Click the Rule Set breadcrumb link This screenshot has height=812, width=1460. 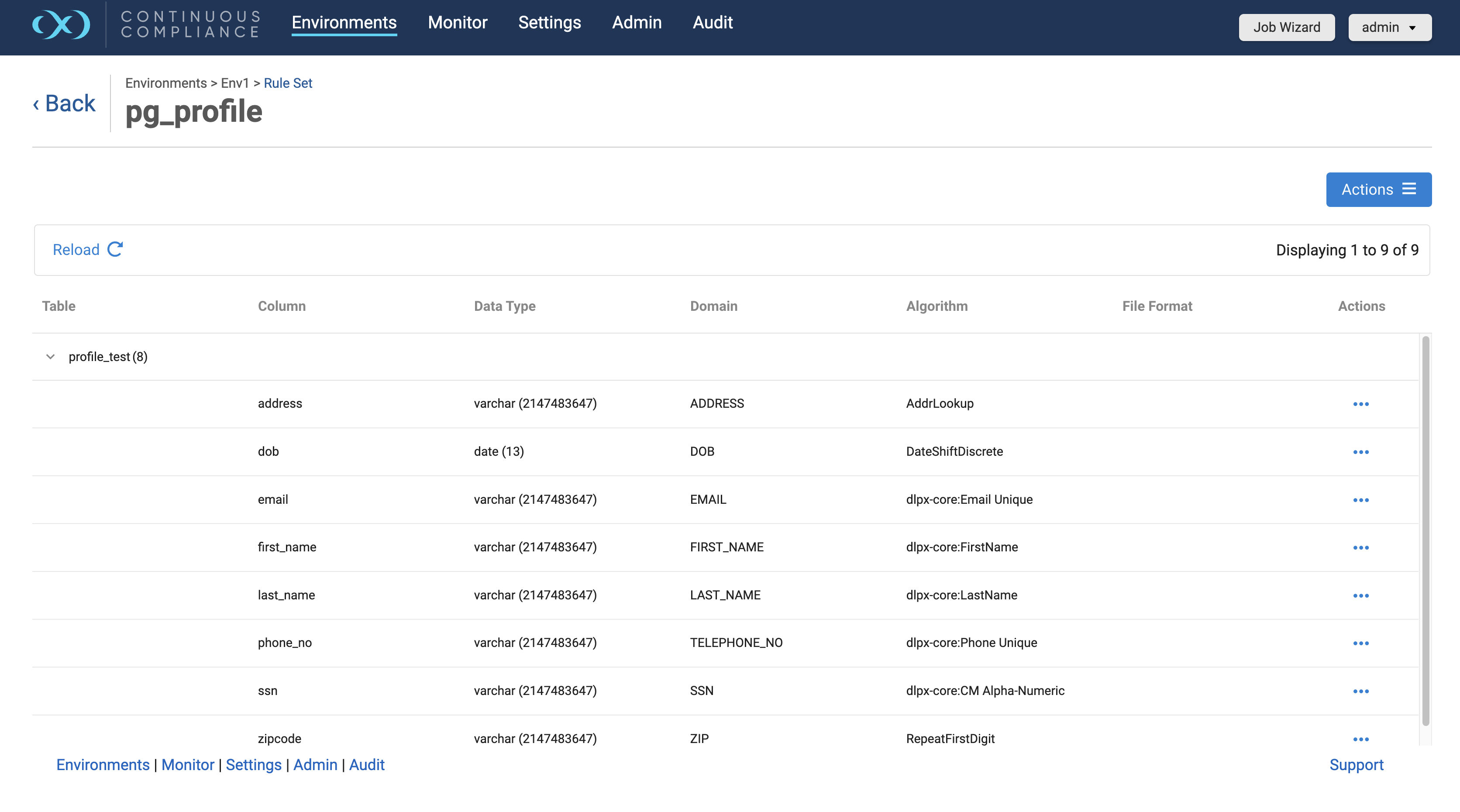coord(288,83)
